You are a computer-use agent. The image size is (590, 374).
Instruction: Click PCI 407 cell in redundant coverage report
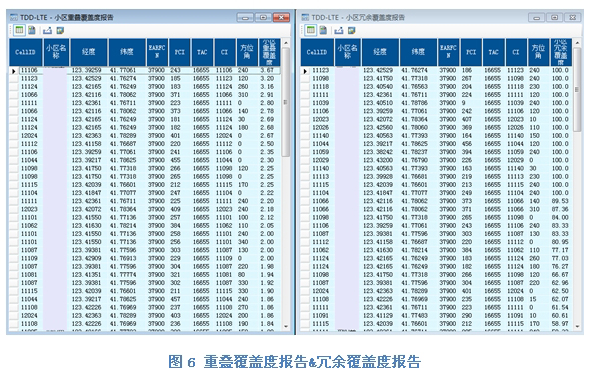click(467, 119)
